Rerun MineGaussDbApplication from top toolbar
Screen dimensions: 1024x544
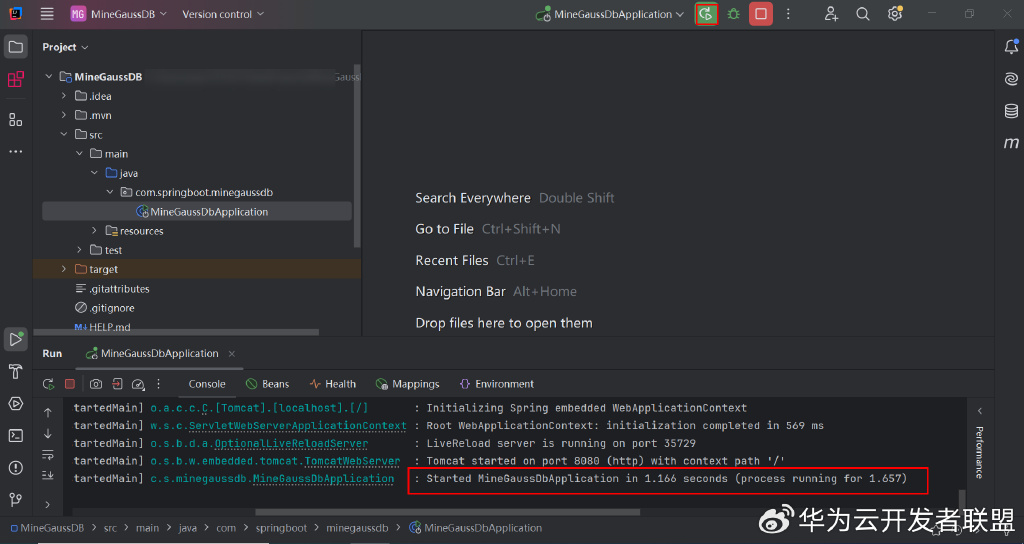(x=706, y=14)
